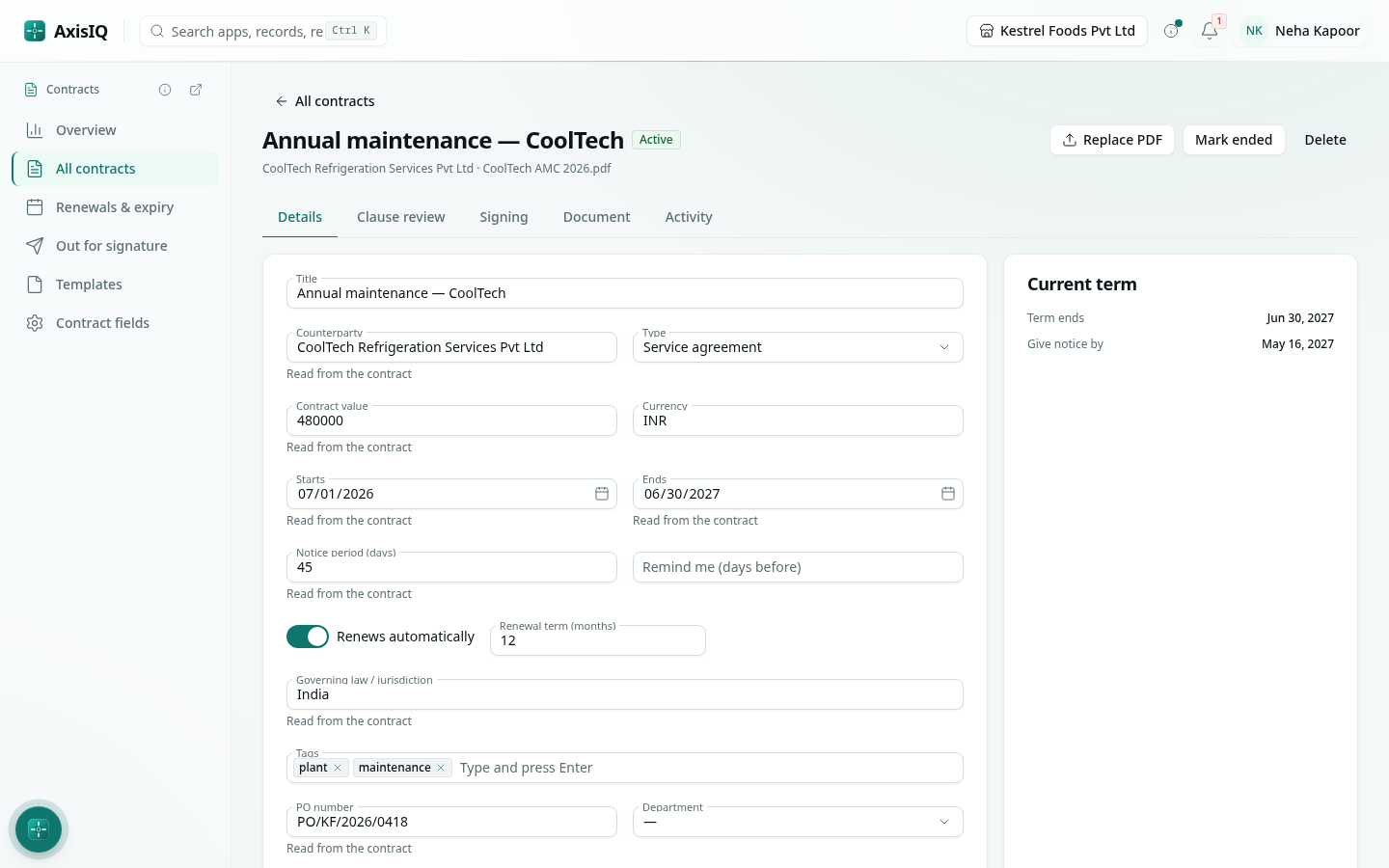Click the Contract value field
The width and height of the screenshot is (1389, 868).
coord(451,420)
